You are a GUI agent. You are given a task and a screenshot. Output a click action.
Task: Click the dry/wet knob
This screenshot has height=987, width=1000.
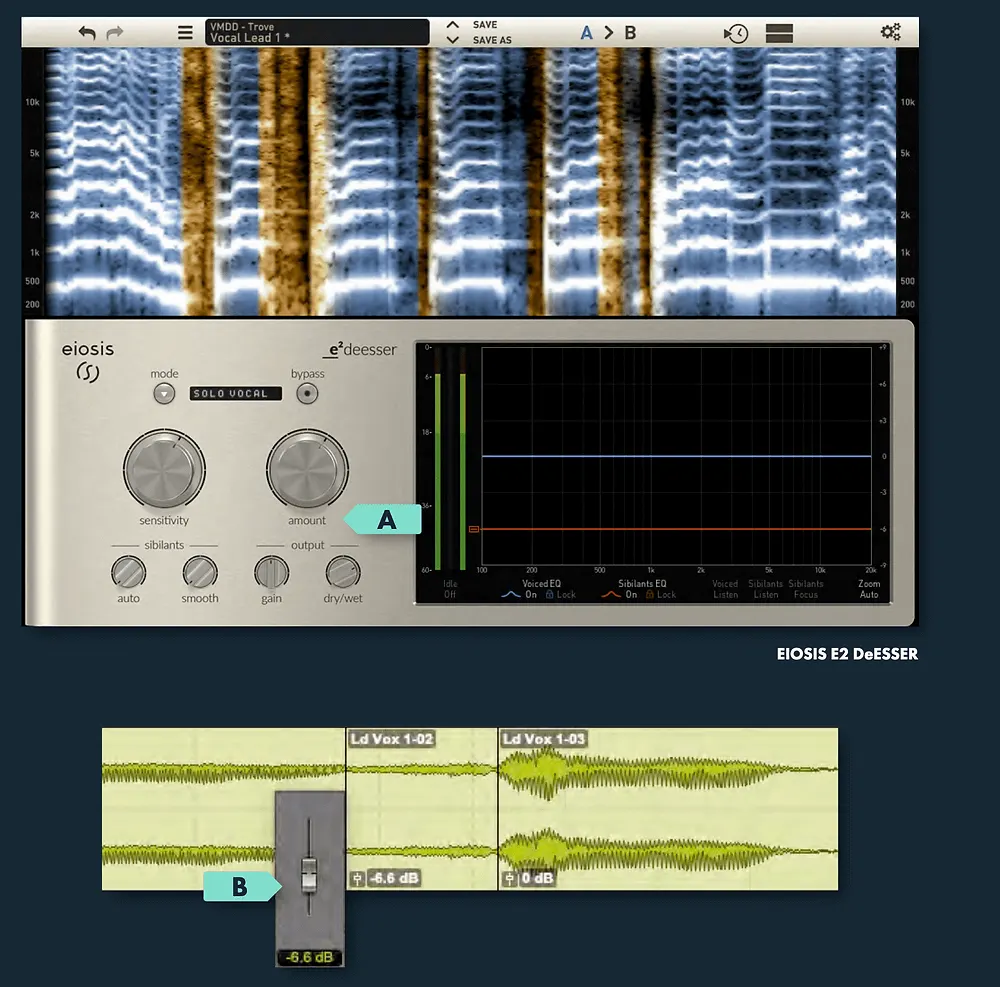342,572
